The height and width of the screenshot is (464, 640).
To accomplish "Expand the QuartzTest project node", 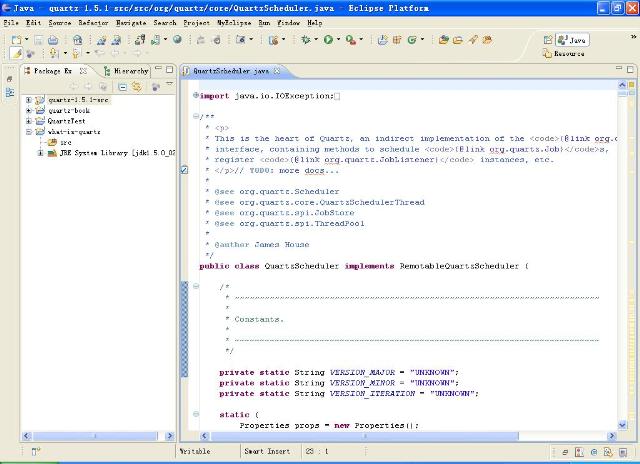I will [29, 121].
